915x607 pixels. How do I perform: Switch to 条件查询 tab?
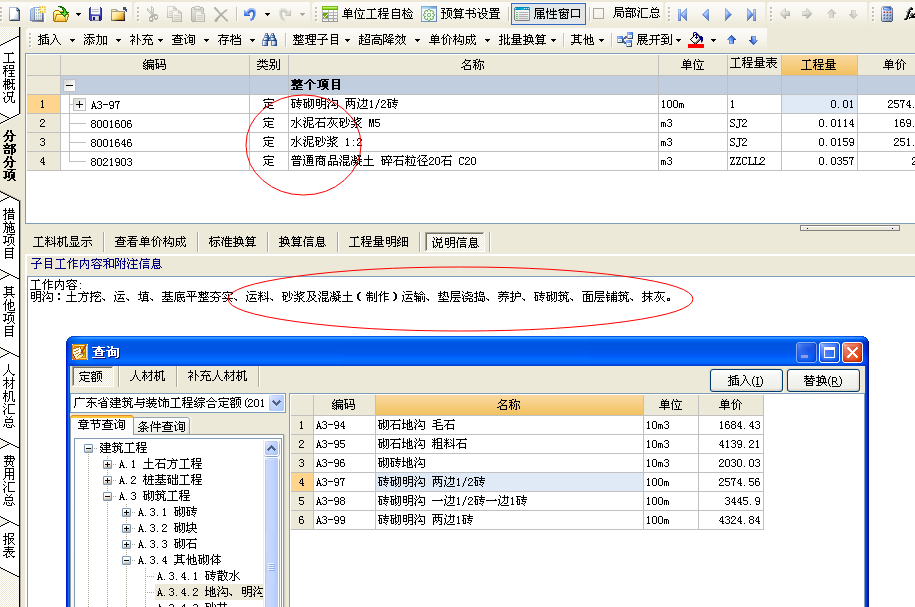pyautogui.click(x=161, y=427)
